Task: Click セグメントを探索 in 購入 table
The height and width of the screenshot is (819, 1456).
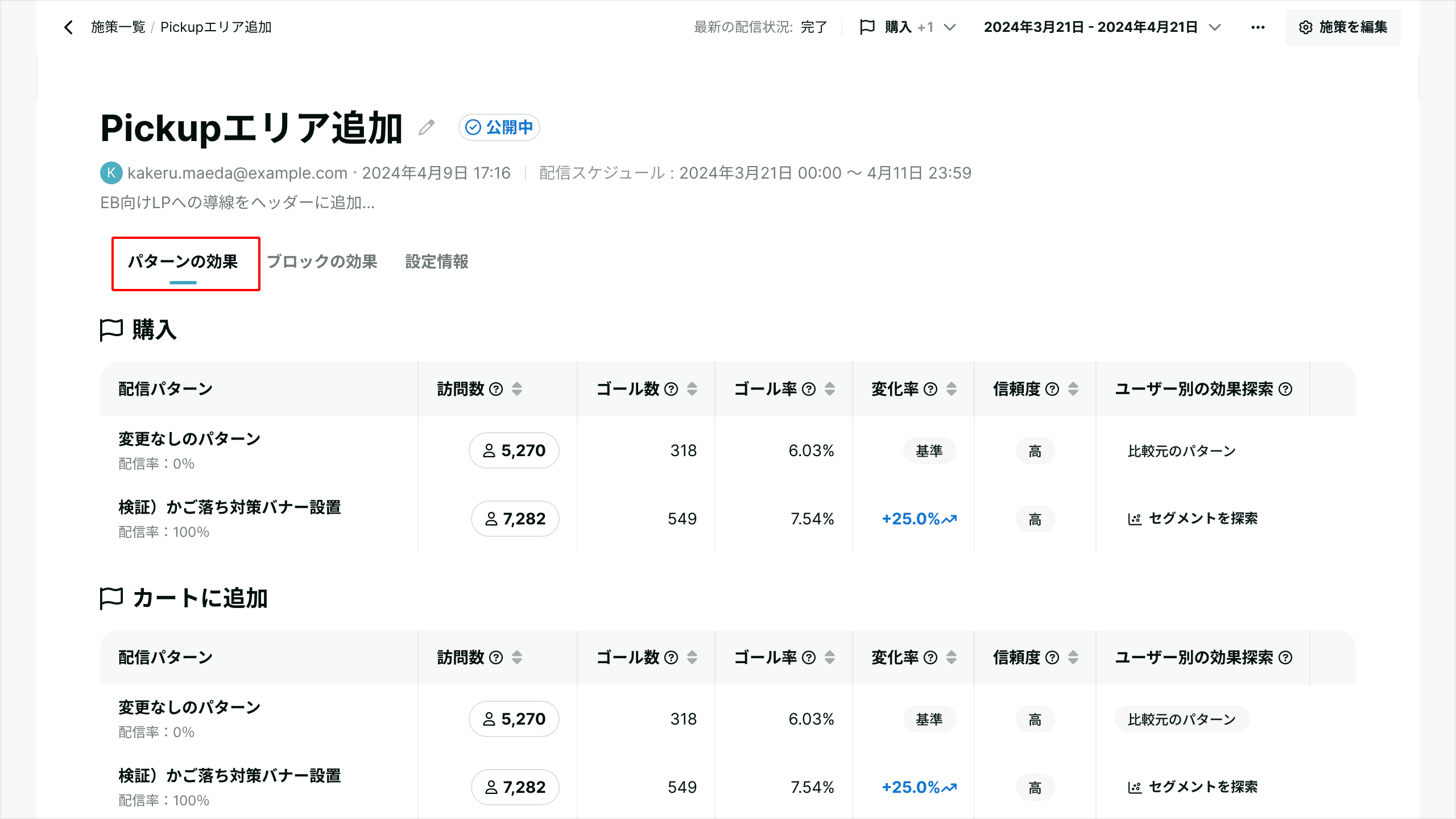Action: pyautogui.click(x=1193, y=519)
